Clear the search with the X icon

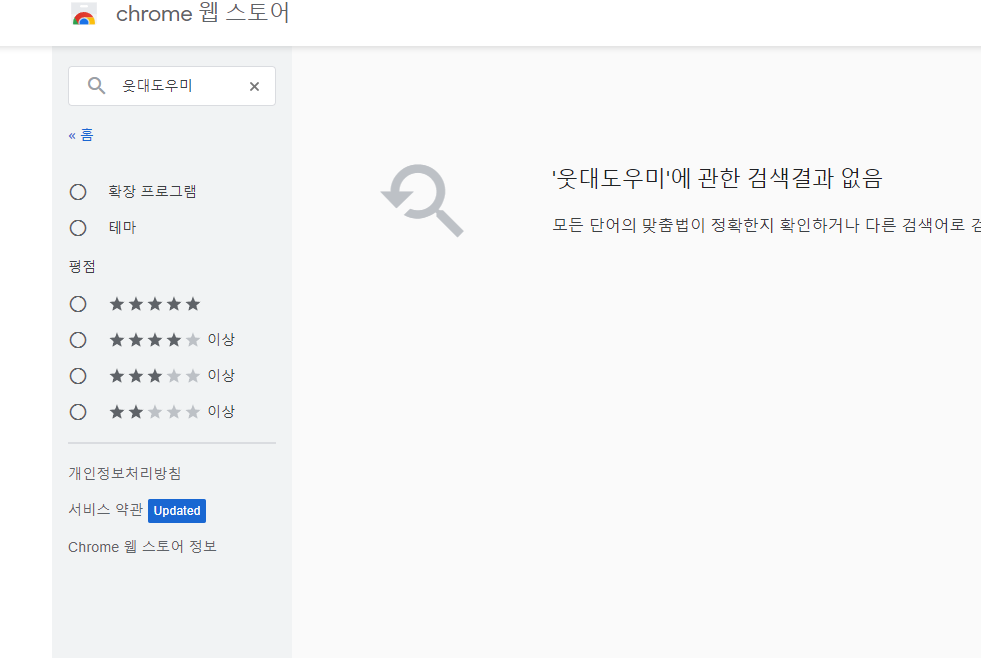click(254, 87)
